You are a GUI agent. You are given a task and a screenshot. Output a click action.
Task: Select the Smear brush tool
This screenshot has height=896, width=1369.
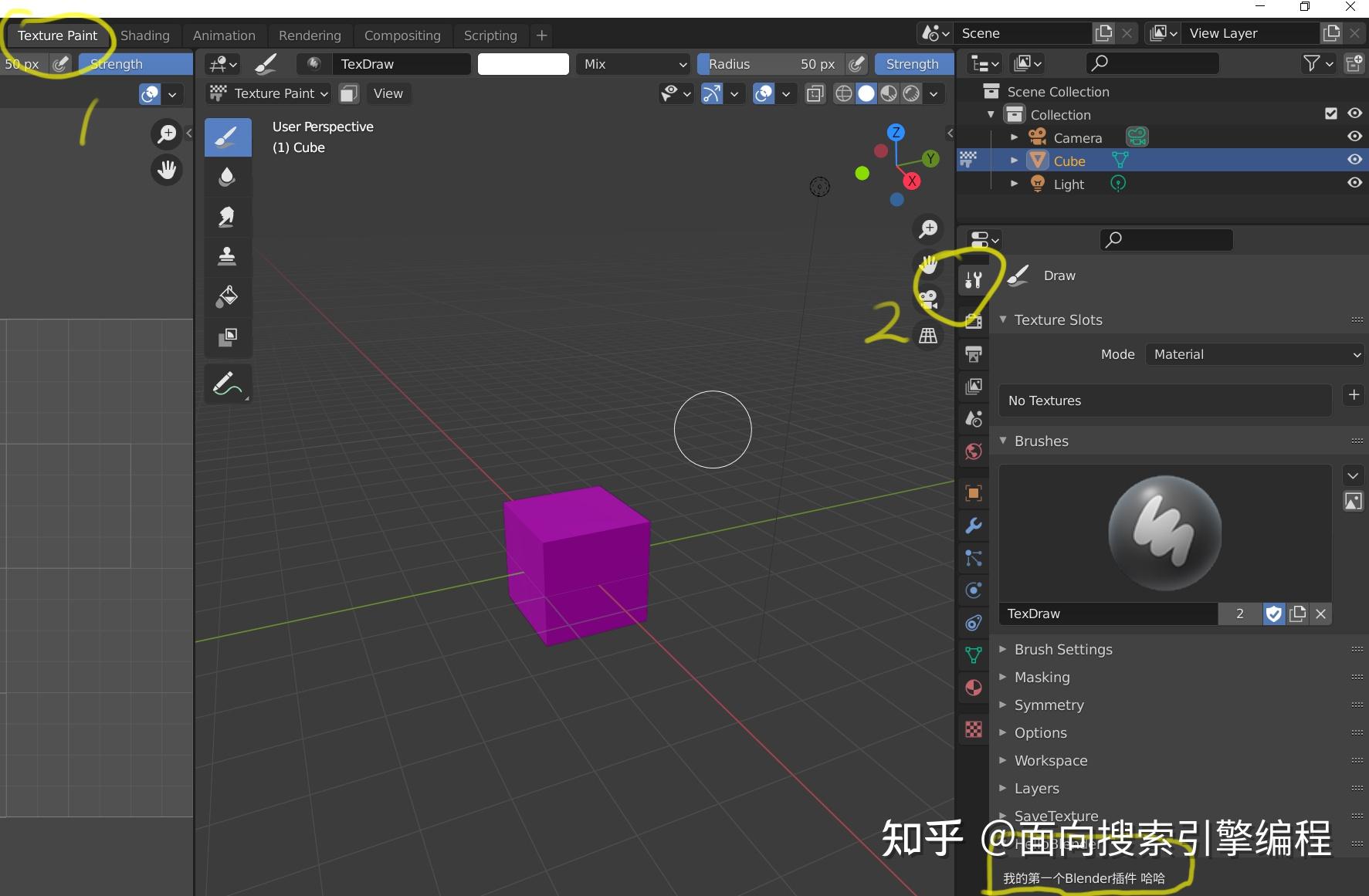coord(227,217)
